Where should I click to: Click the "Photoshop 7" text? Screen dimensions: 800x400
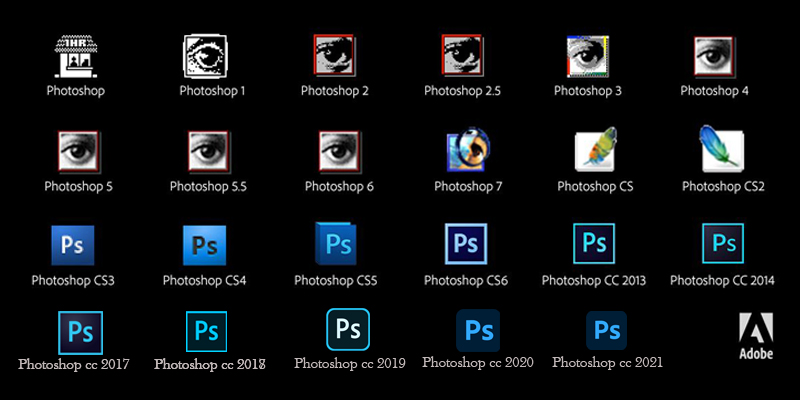pos(468,186)
